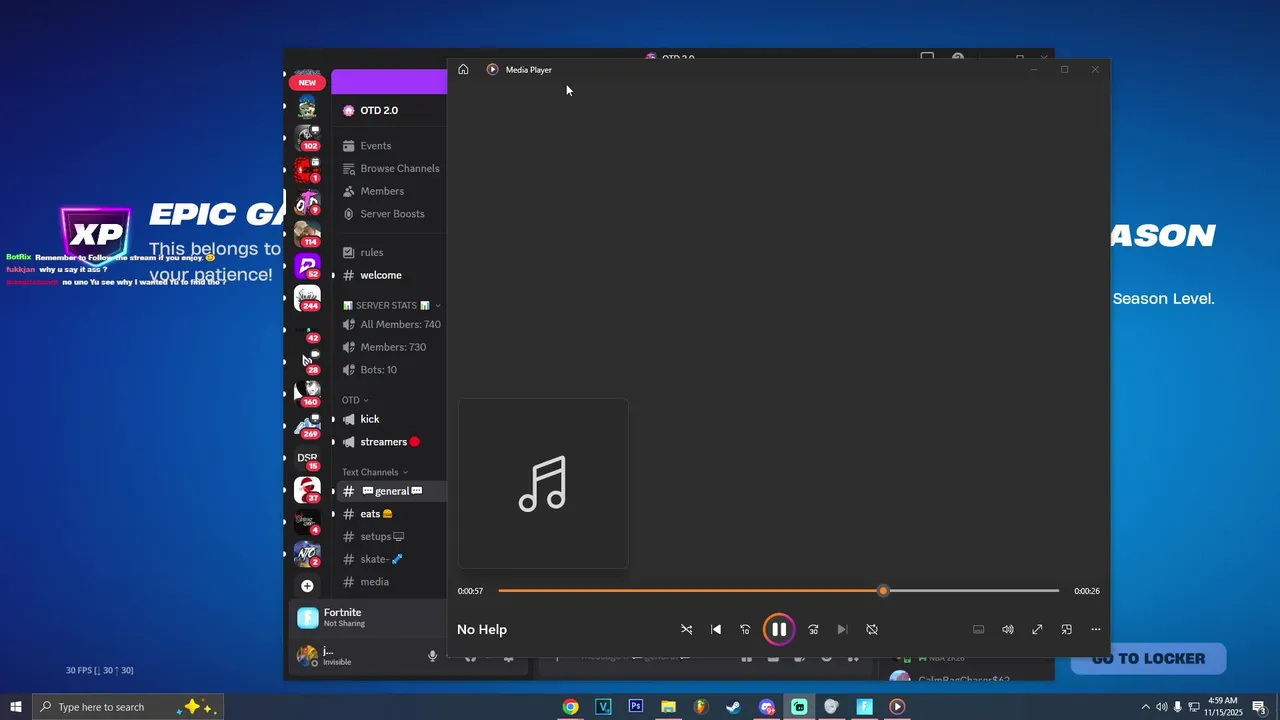1280x720 pixels.
Task: Open Media Player from the taskbar
Action: point(897,707)
